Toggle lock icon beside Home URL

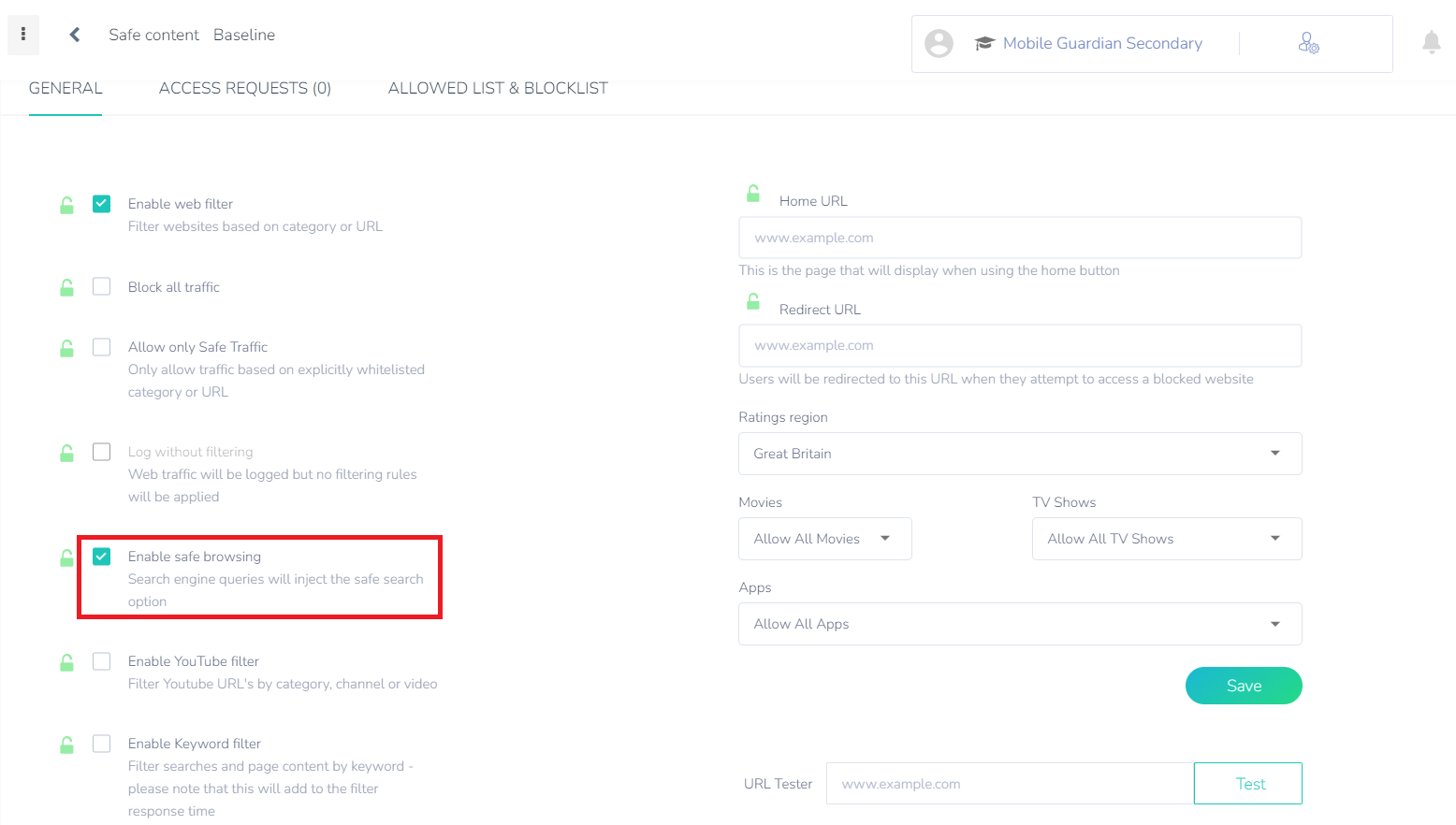coord(753,194)
